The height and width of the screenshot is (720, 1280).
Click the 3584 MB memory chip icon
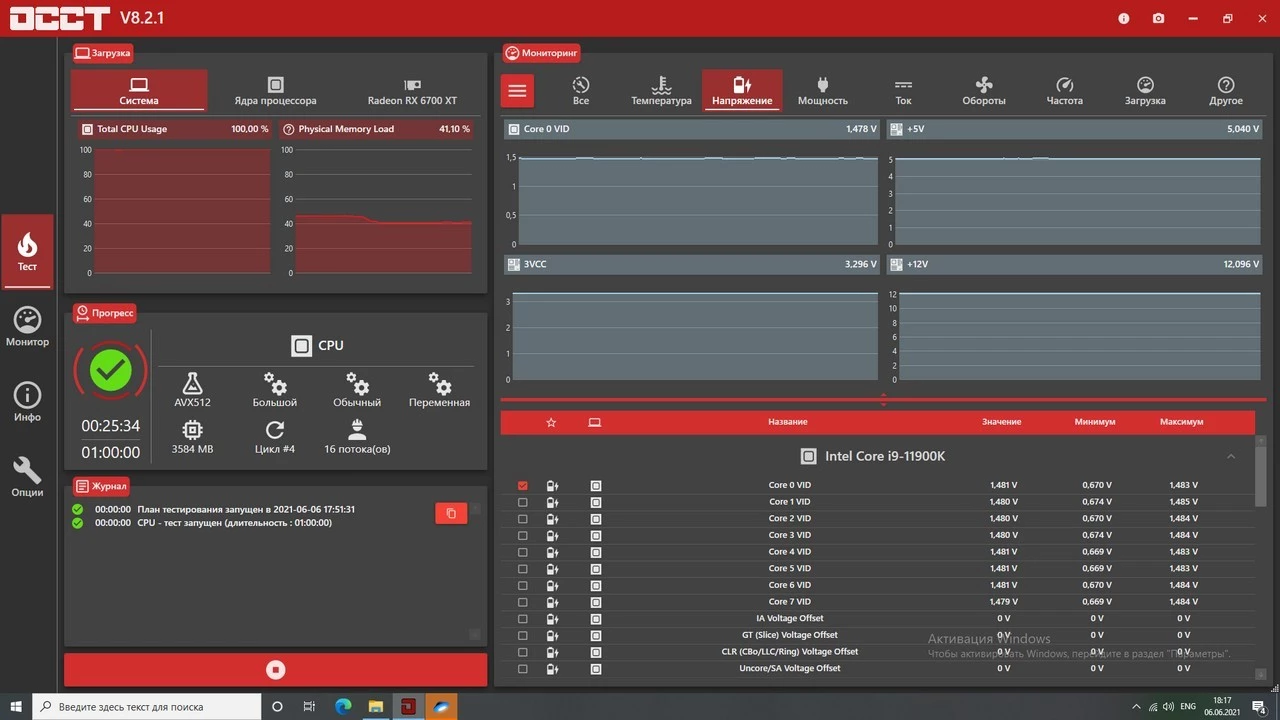(x=192, y=430)
